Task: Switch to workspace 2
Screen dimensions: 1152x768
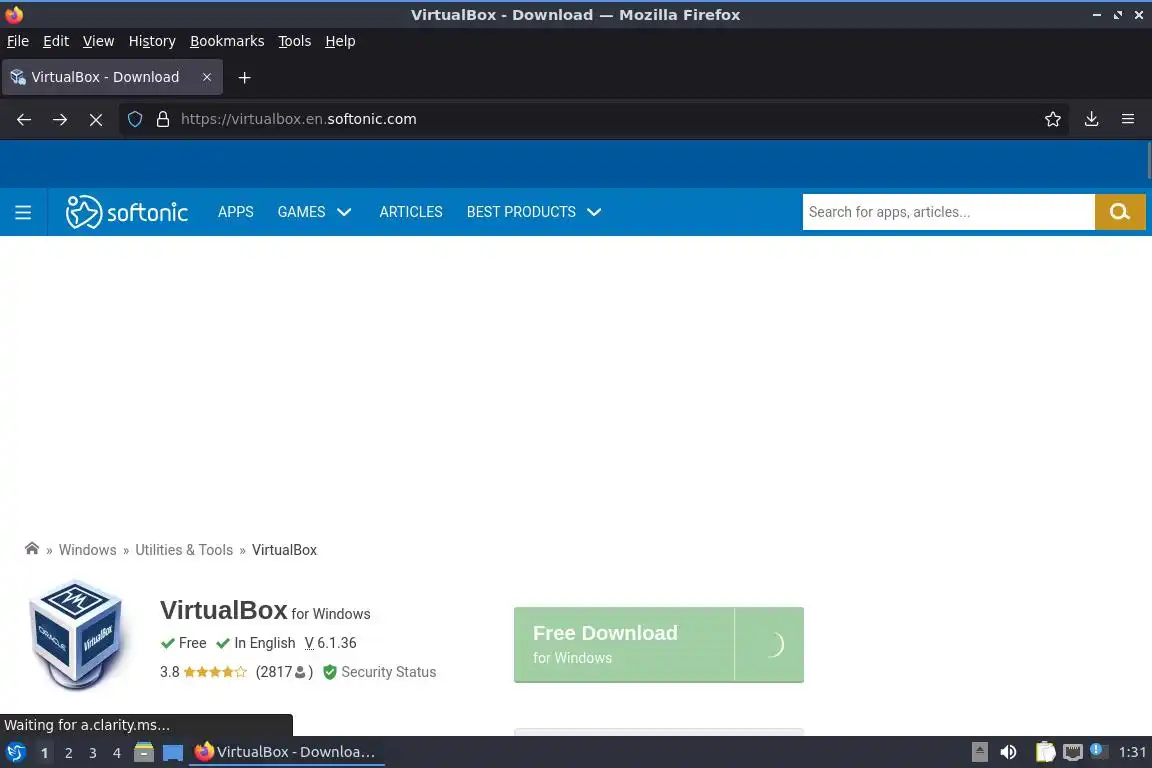Action: 68,753
